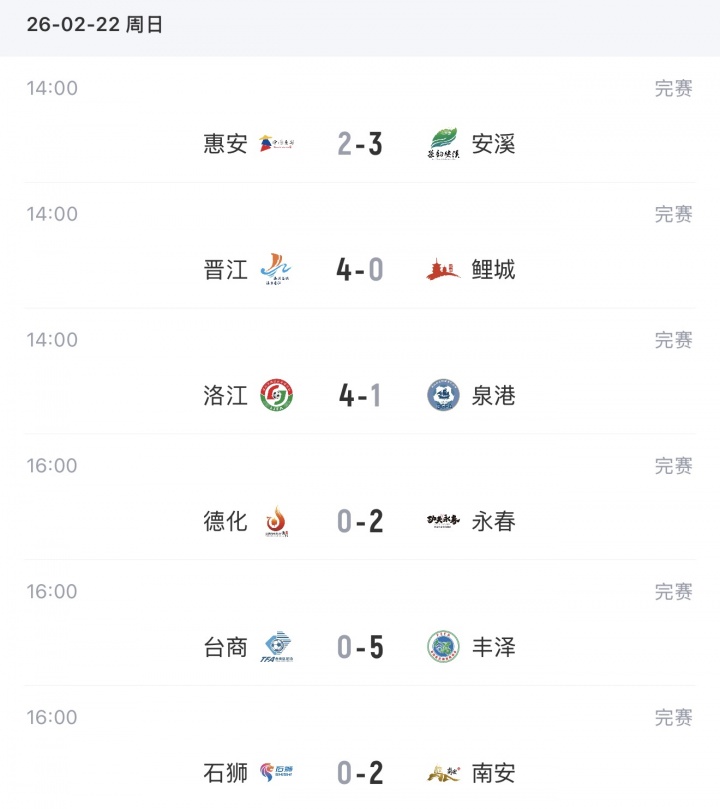
Task: View the 洛江 4-1 泉港 match score
Action: (360, 396)
